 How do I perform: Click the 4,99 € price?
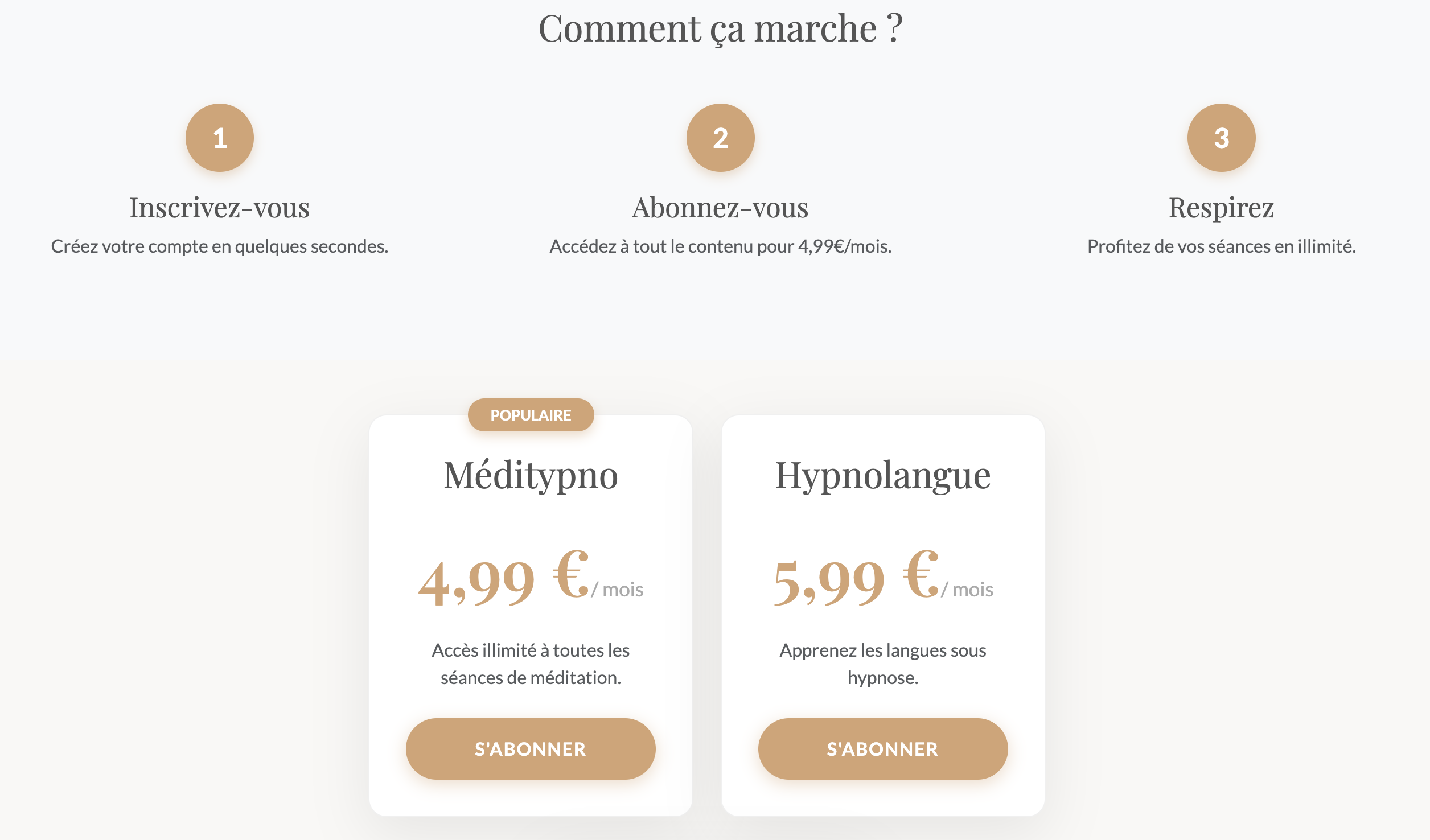point(504,579)
